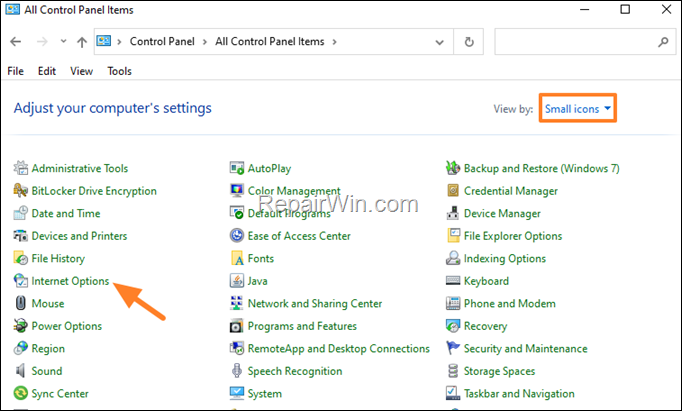The width and height of the screenshot is (682, 411).
Task: Open the Java icon
Action: [237, 281]
